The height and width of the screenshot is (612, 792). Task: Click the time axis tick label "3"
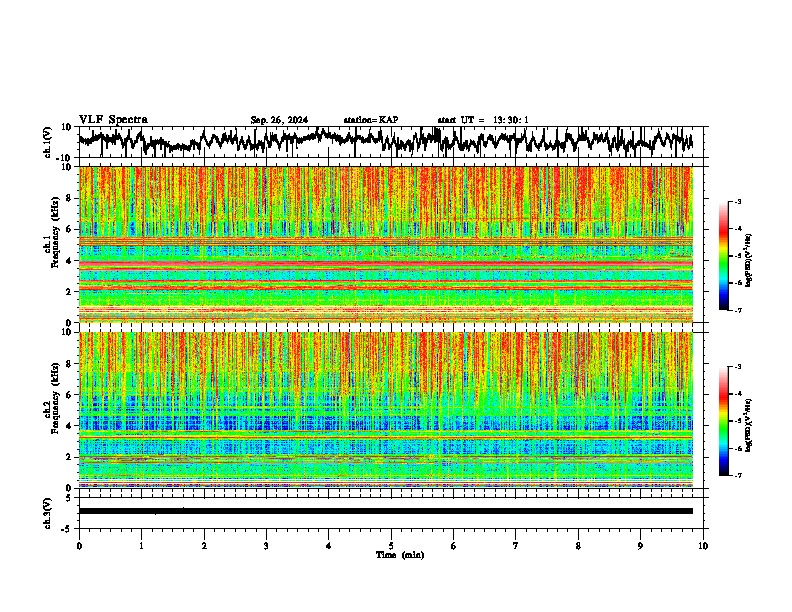(266, 546)
